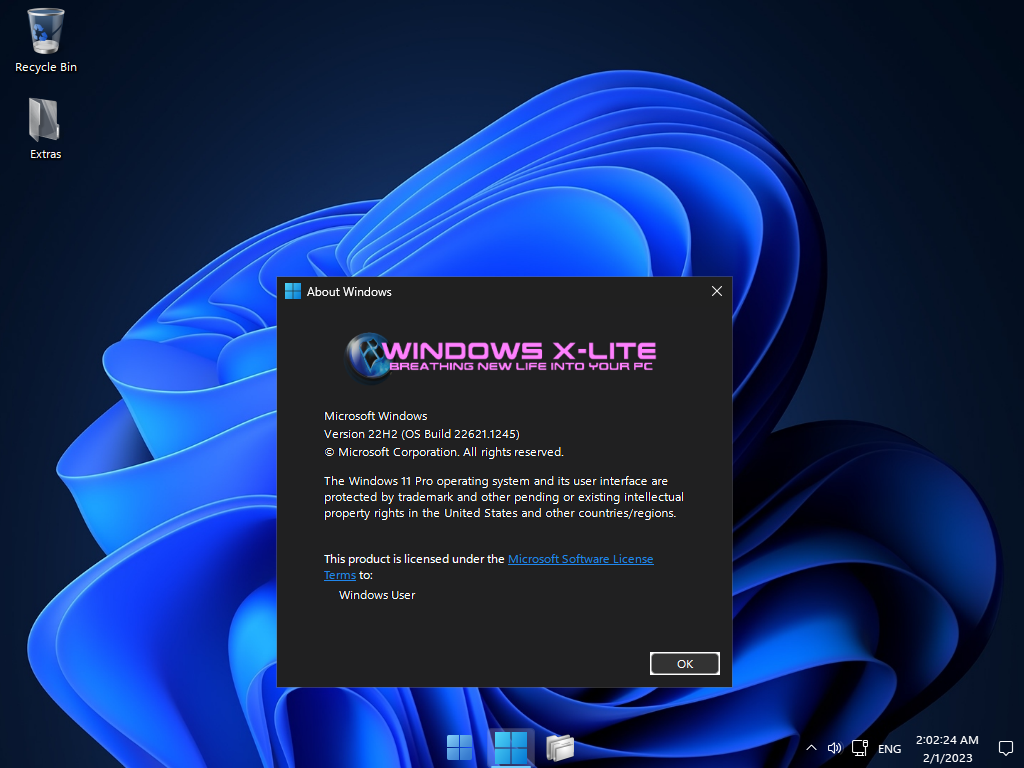Open the Start menu
Image resolution: width=1024 pixels, height=768 pixels.
pos(459,747)
